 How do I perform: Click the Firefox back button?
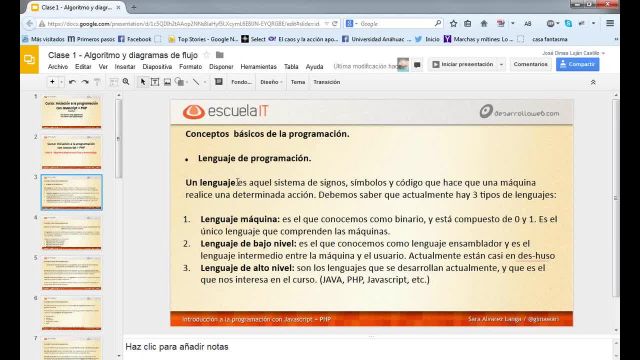tap(30, 24)
